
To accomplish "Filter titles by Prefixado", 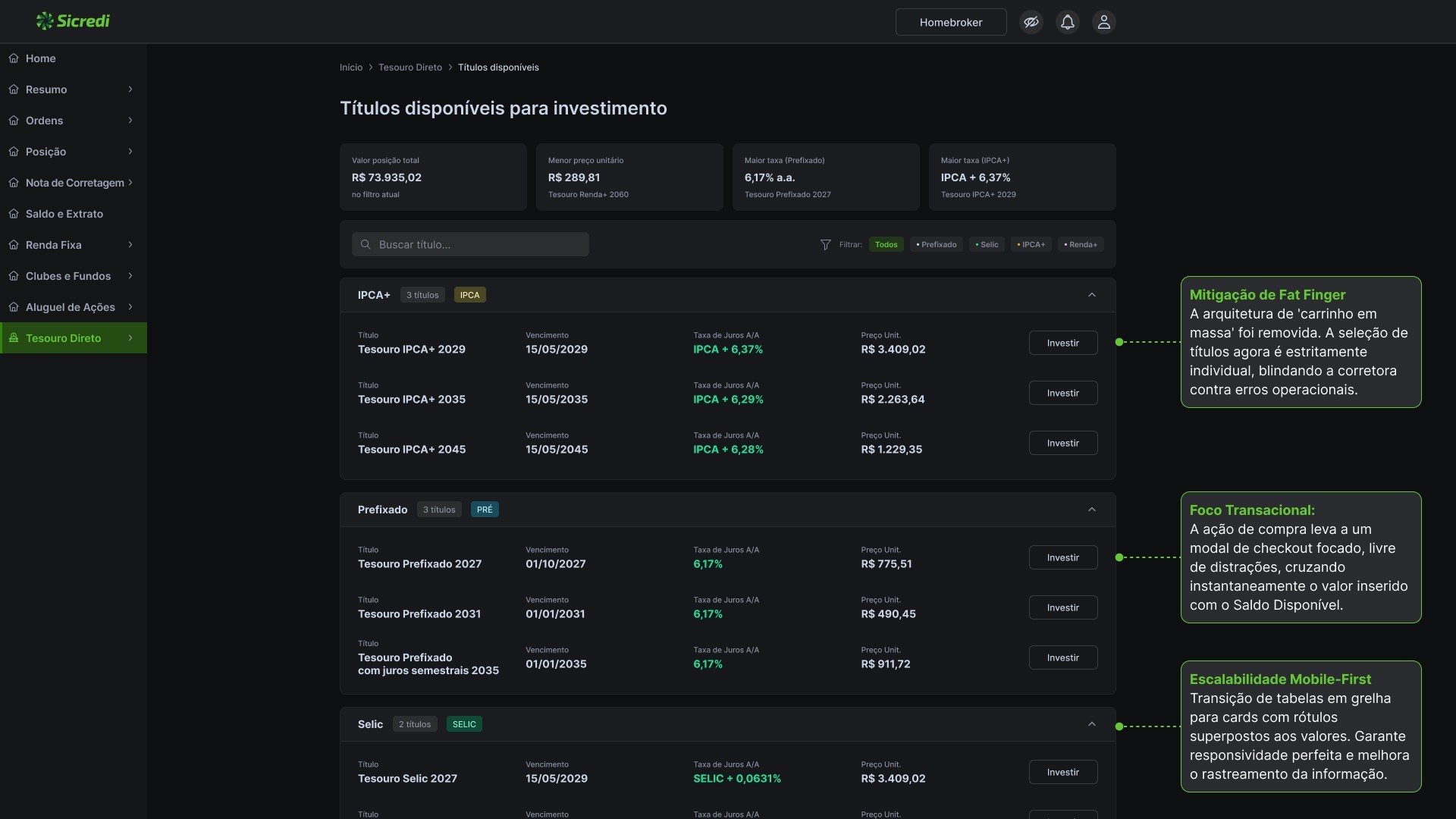I will click(936, 245).
